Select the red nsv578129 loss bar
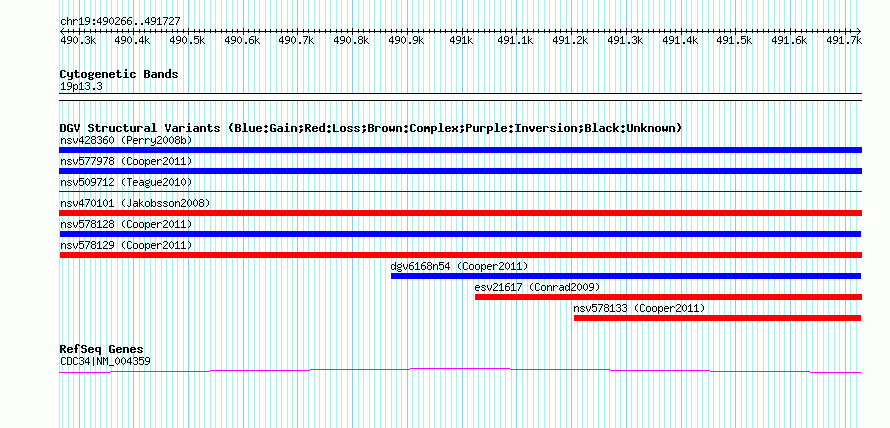Image resolution: width=890 pixels, height=428 pixels. click(x=460, y=255)
